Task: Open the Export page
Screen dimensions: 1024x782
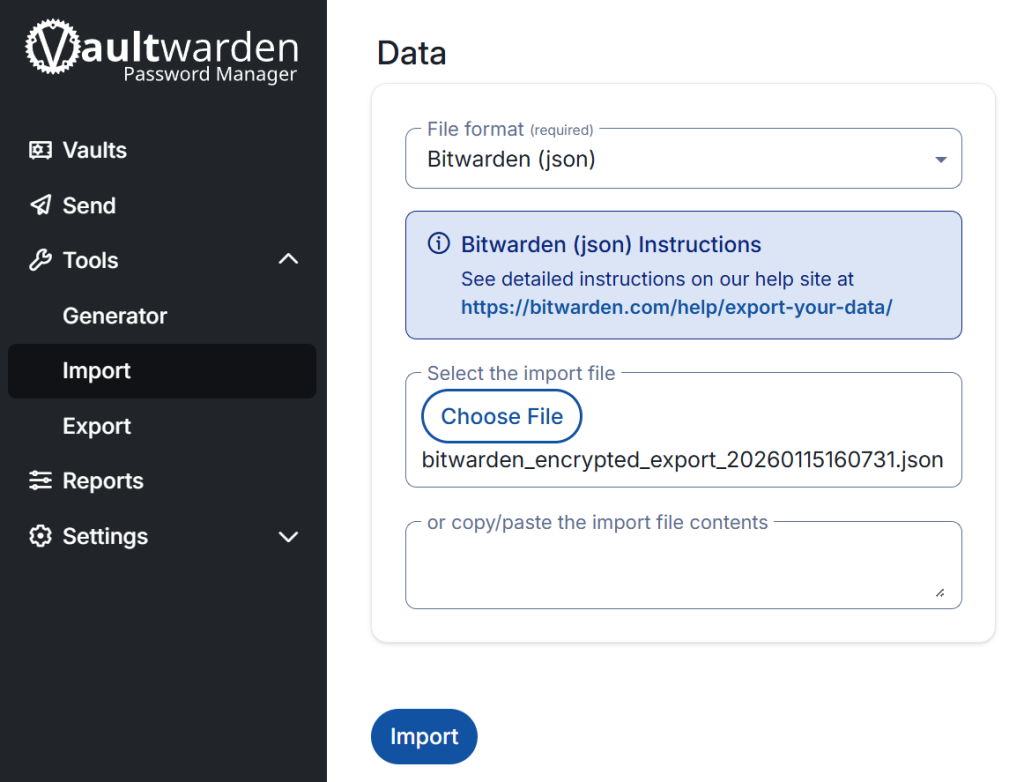Action: pos(96,426)
